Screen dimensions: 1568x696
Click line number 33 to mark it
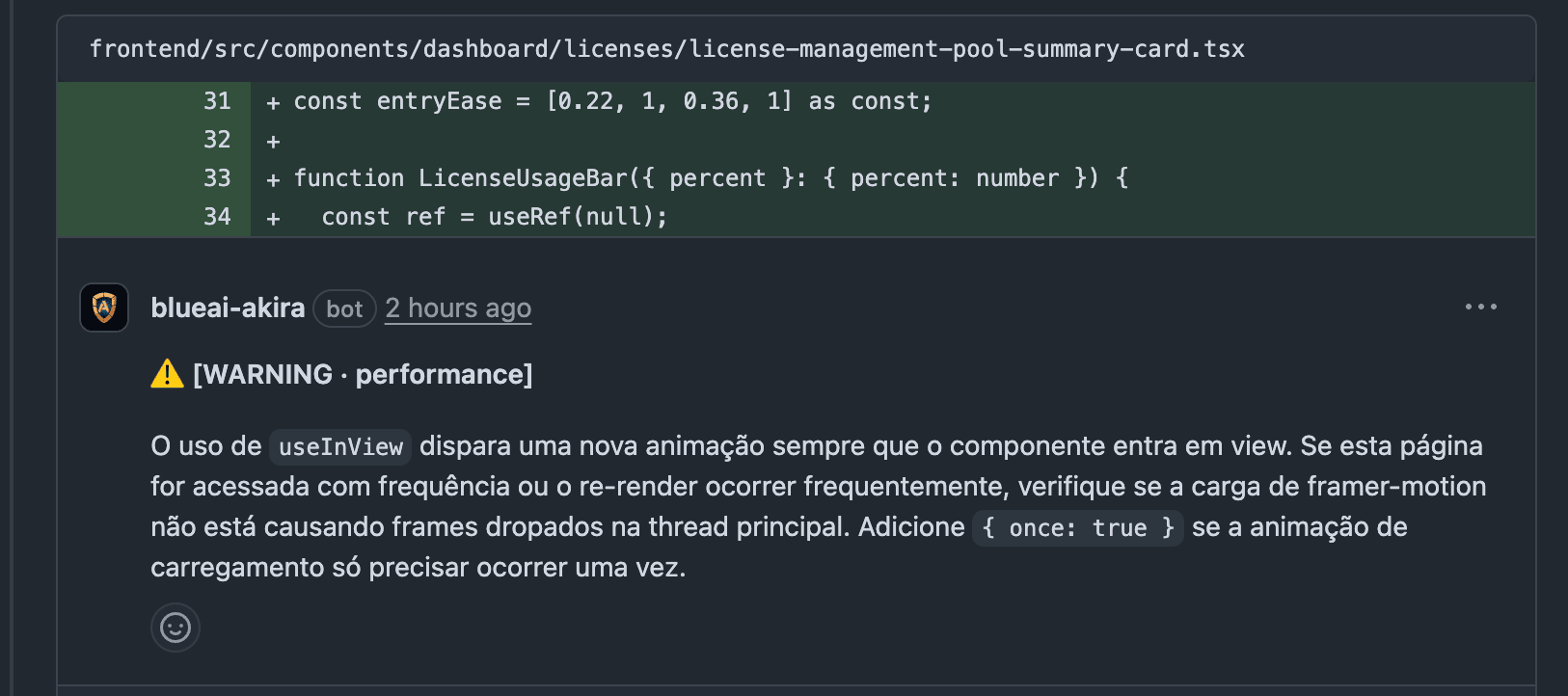click(x=218, y=177)
